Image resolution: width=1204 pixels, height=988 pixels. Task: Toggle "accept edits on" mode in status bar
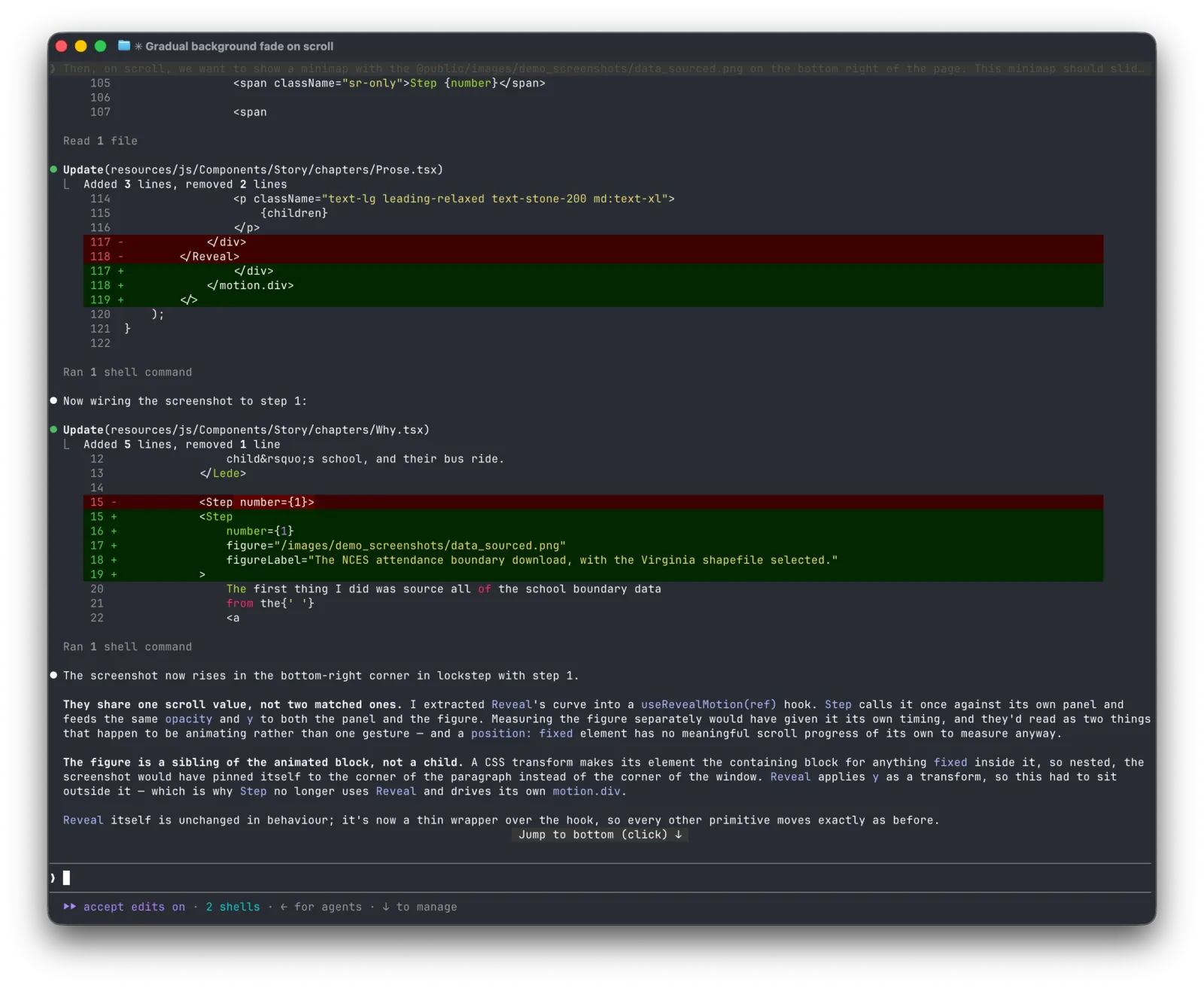pos(134,907)
